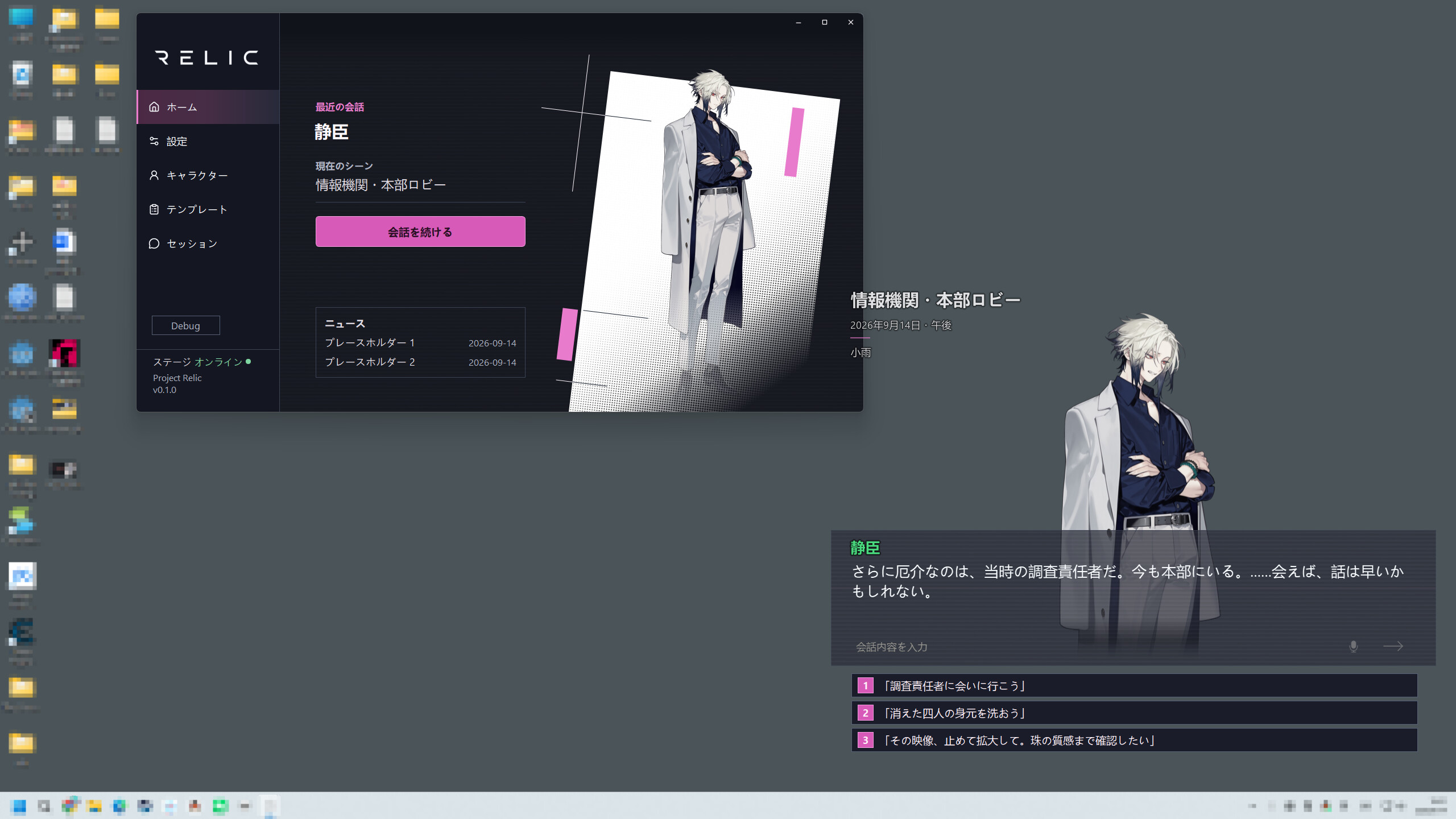The height and width of the screenshot is (819, 1456).
Task: Maximize the Relic window
Action: [x=825, y=22]
